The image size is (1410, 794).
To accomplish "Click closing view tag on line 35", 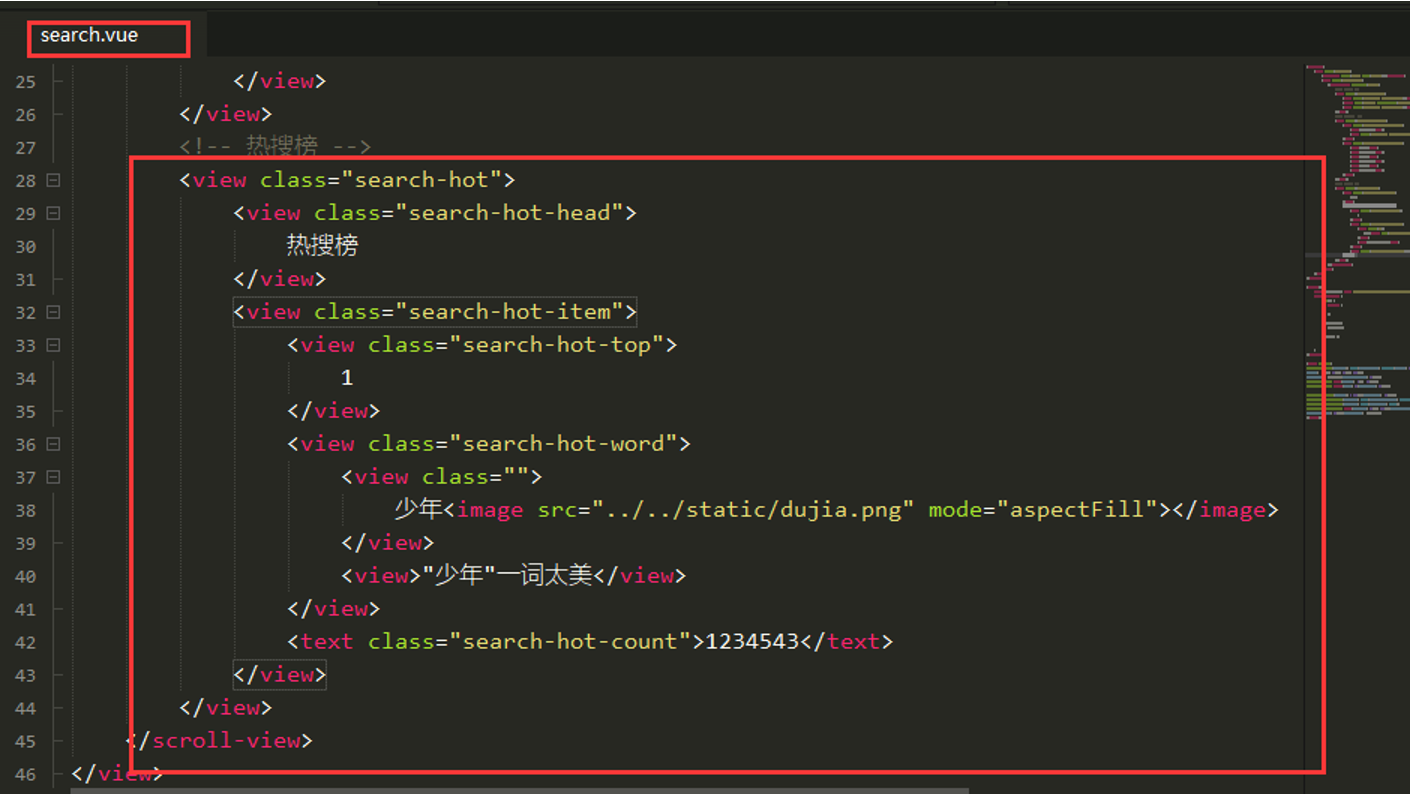I will pyautogui.click(x=334, y=411).
